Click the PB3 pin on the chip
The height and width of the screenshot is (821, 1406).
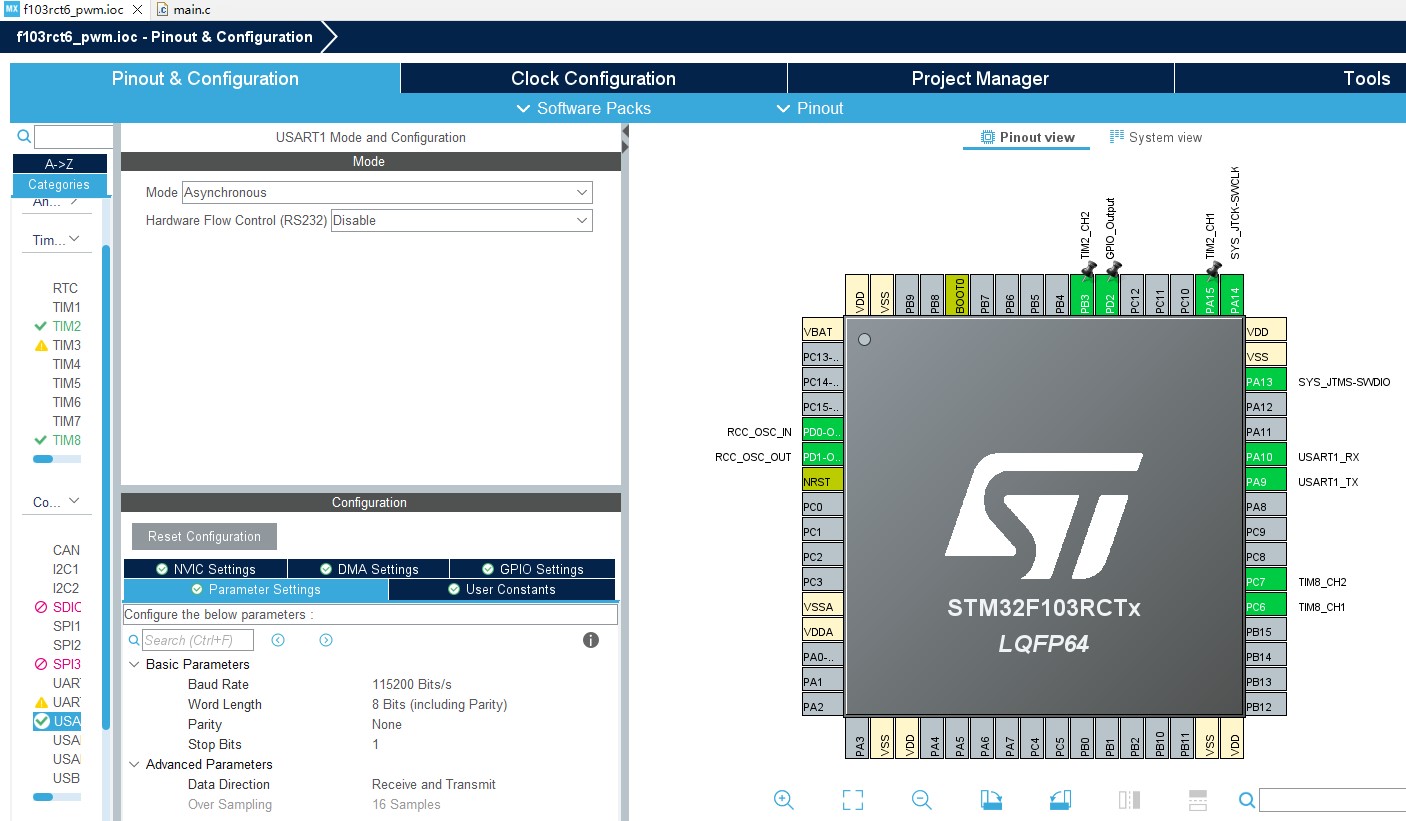pyautogui.click(x=1082, y=295)
